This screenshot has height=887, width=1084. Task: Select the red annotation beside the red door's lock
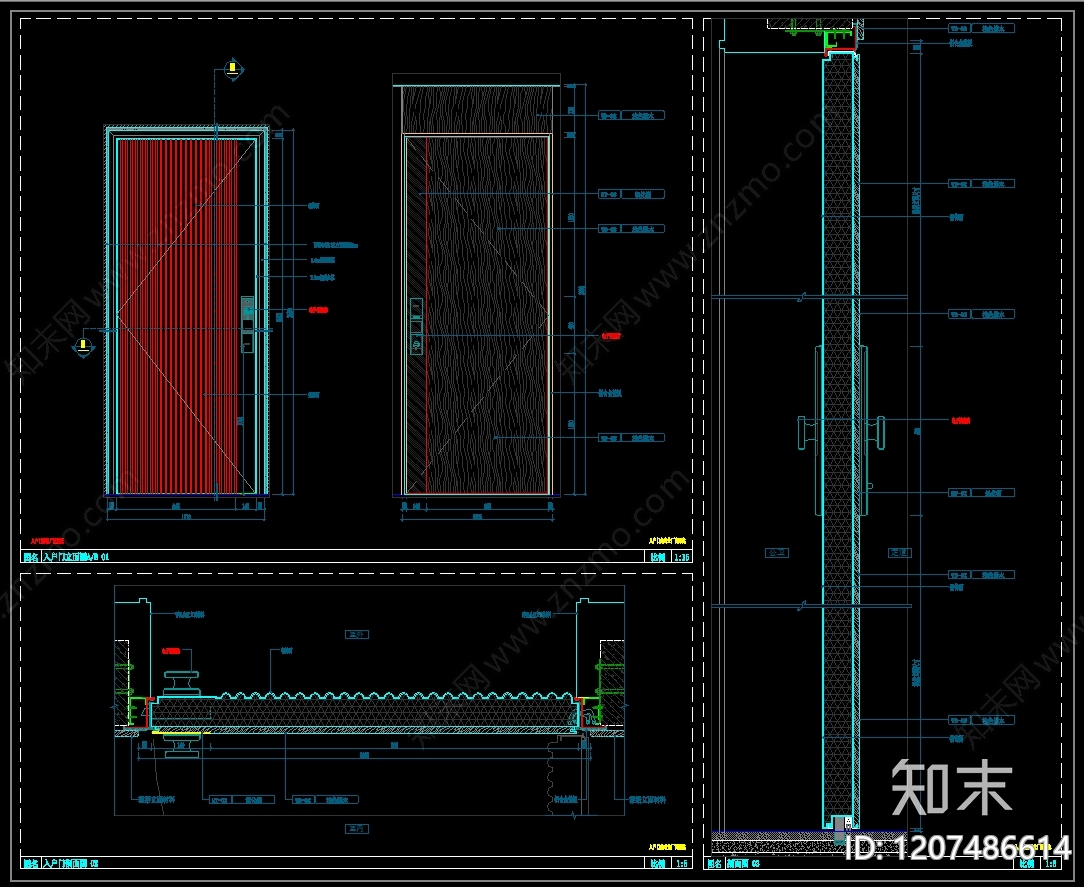(x=318, y=310)
